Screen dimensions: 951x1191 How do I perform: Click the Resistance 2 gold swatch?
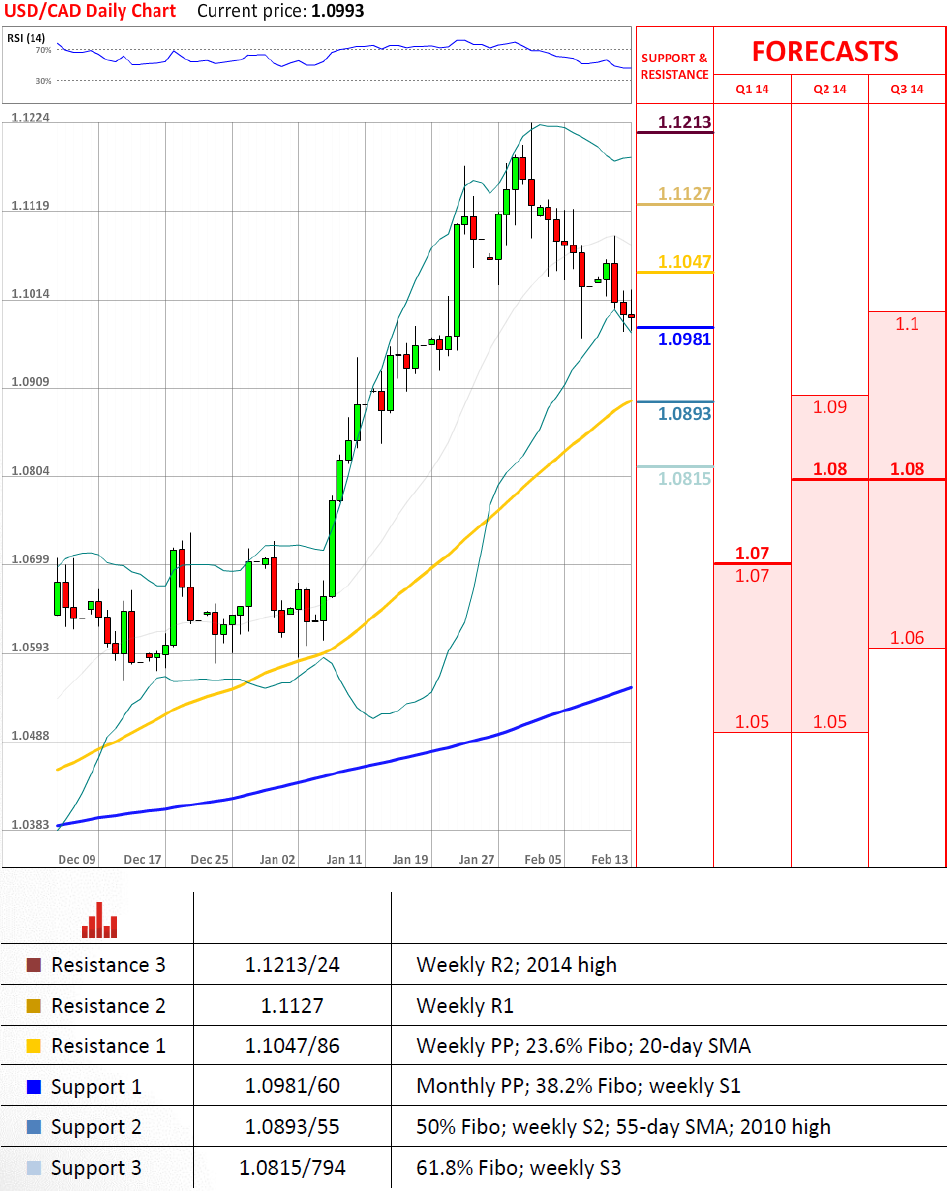pyautogui.click(x=33, y=1006)
